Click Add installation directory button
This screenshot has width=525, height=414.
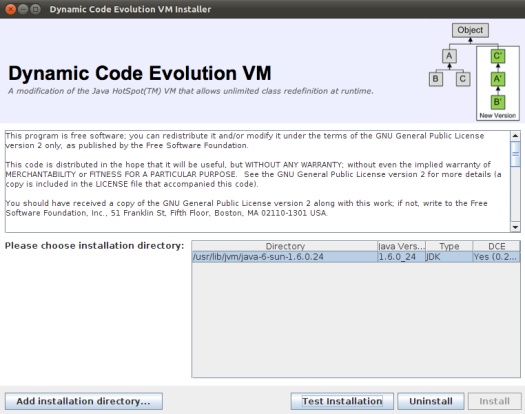84,401
